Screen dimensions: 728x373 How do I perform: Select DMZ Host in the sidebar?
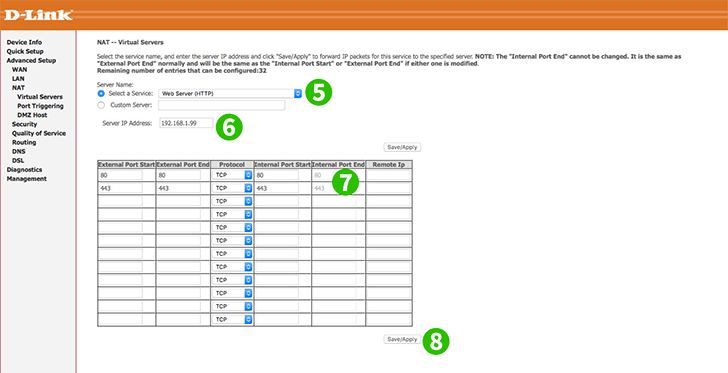pos(32,115)
